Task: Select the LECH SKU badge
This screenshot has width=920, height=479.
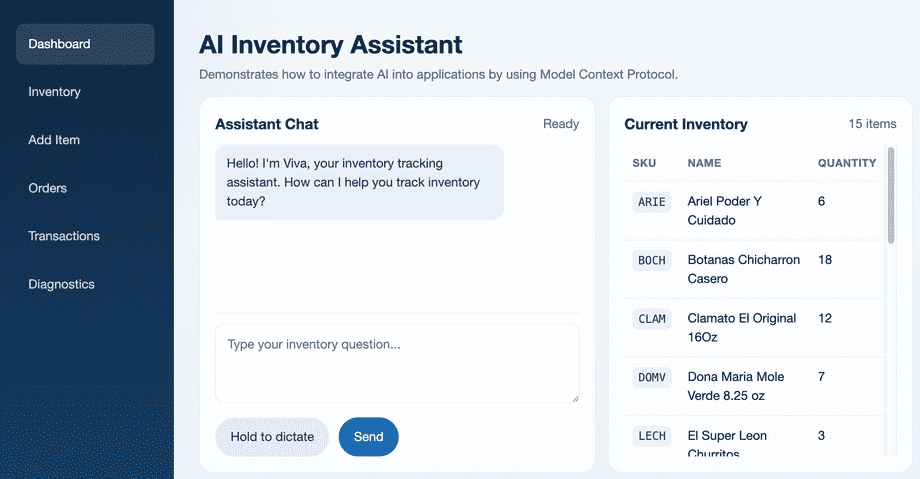Action: click(652, 436)
